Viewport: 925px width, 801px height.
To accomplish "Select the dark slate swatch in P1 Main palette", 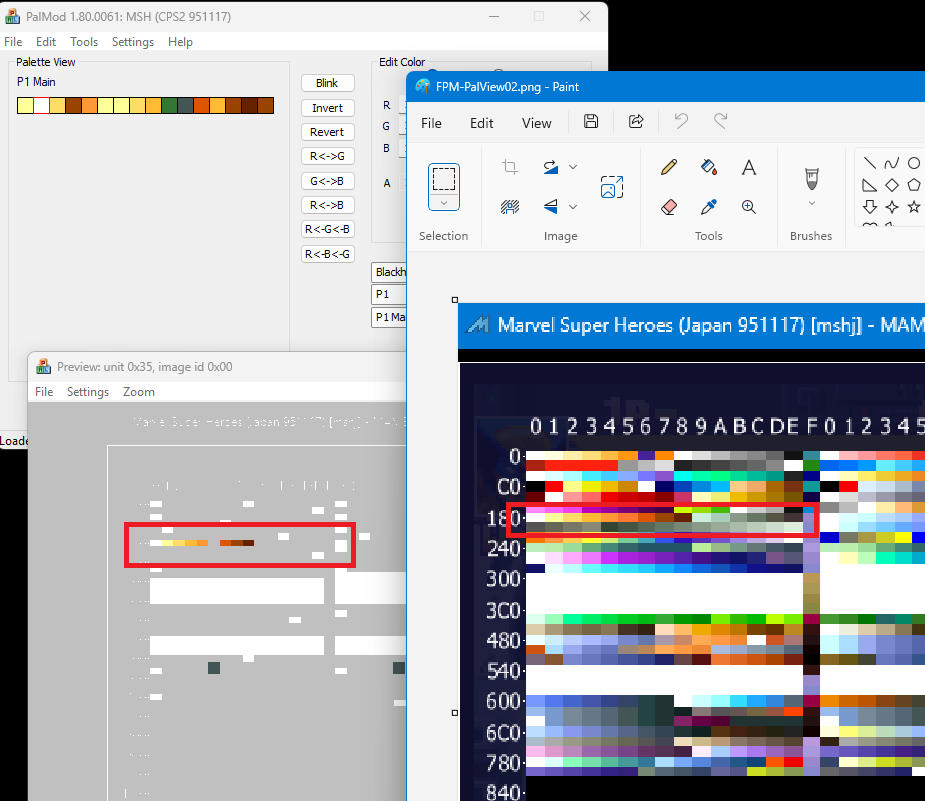I will [185, 106].
